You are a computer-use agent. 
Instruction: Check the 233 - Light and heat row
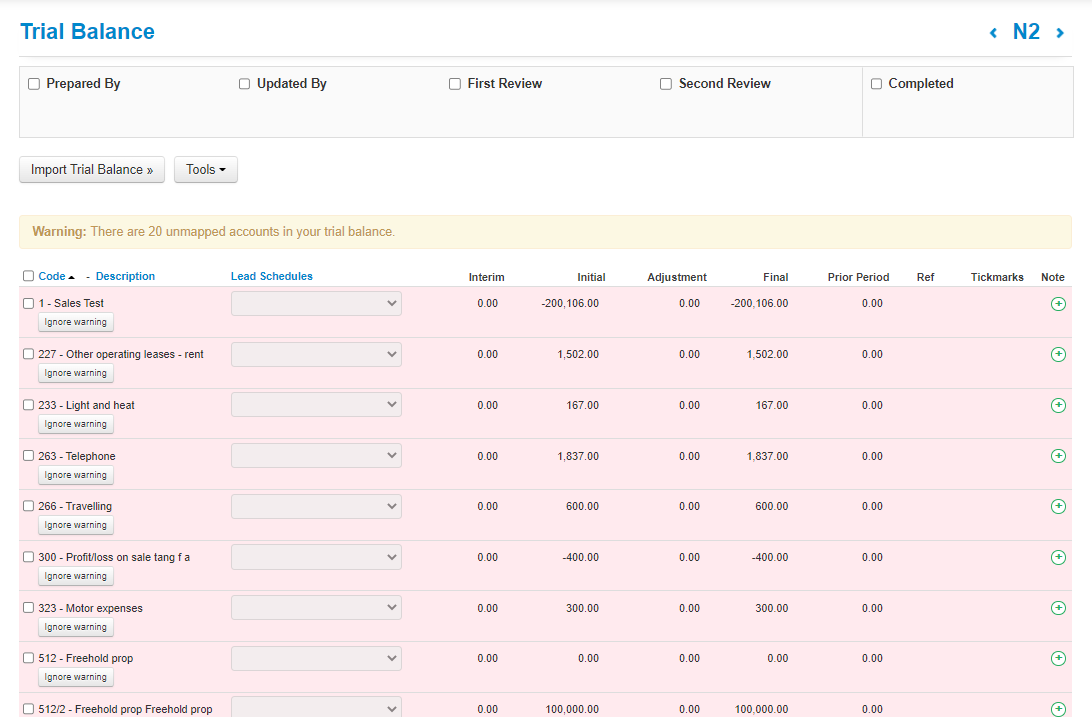pyautogui.click(x=29, y=404)
